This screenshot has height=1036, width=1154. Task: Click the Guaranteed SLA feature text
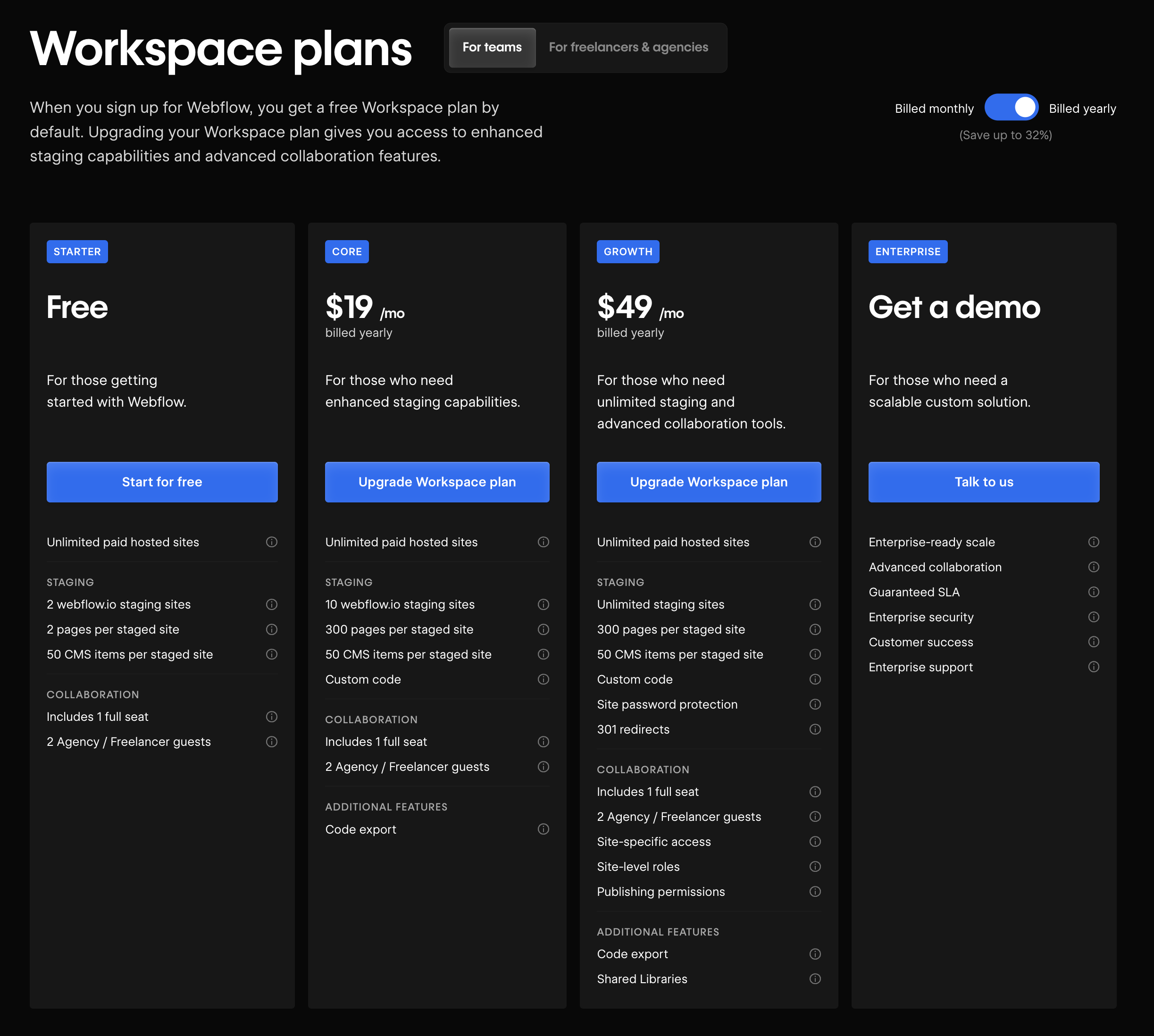tap(914, 592)
